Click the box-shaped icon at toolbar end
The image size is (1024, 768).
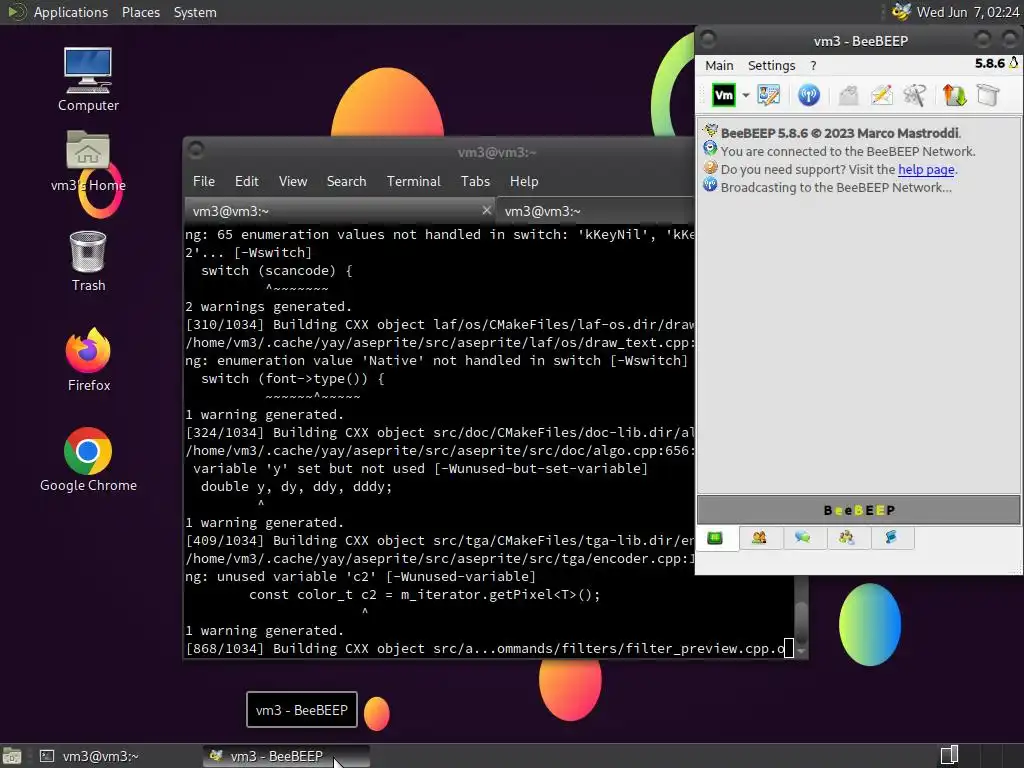(988, 95)
